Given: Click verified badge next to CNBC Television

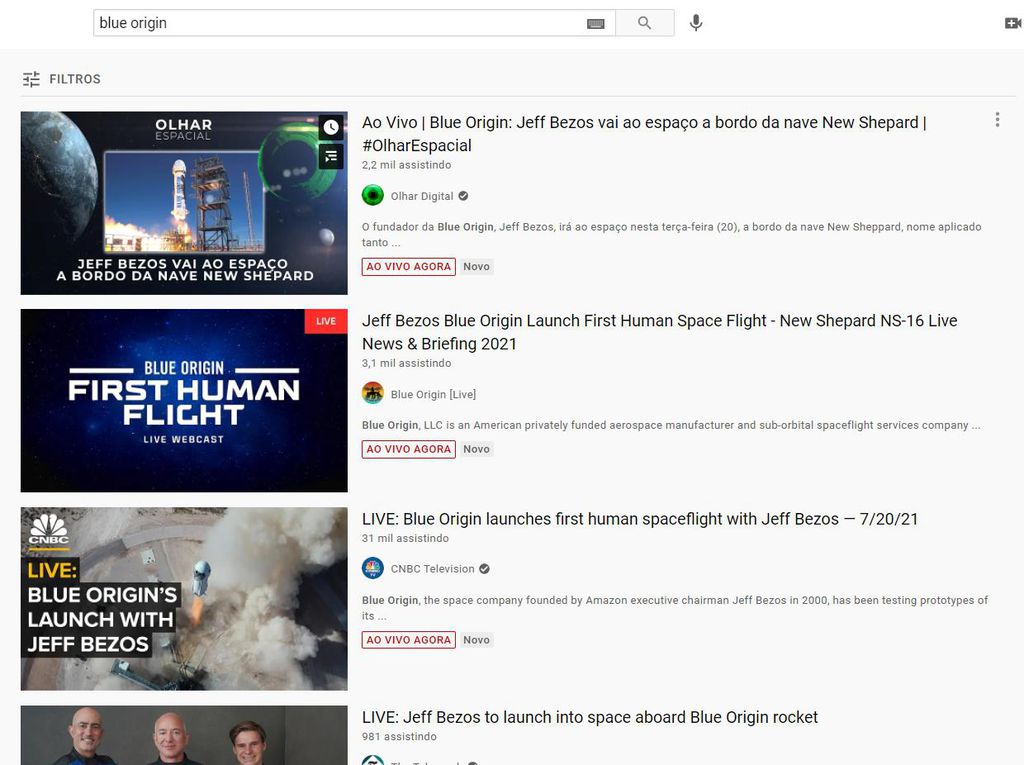Looking at the screenshot, I should 484,569.
